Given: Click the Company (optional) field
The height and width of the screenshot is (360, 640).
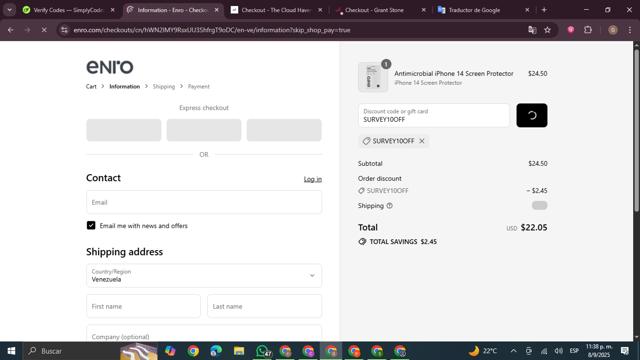Looking at the screenshot, I should coord(204,333).
